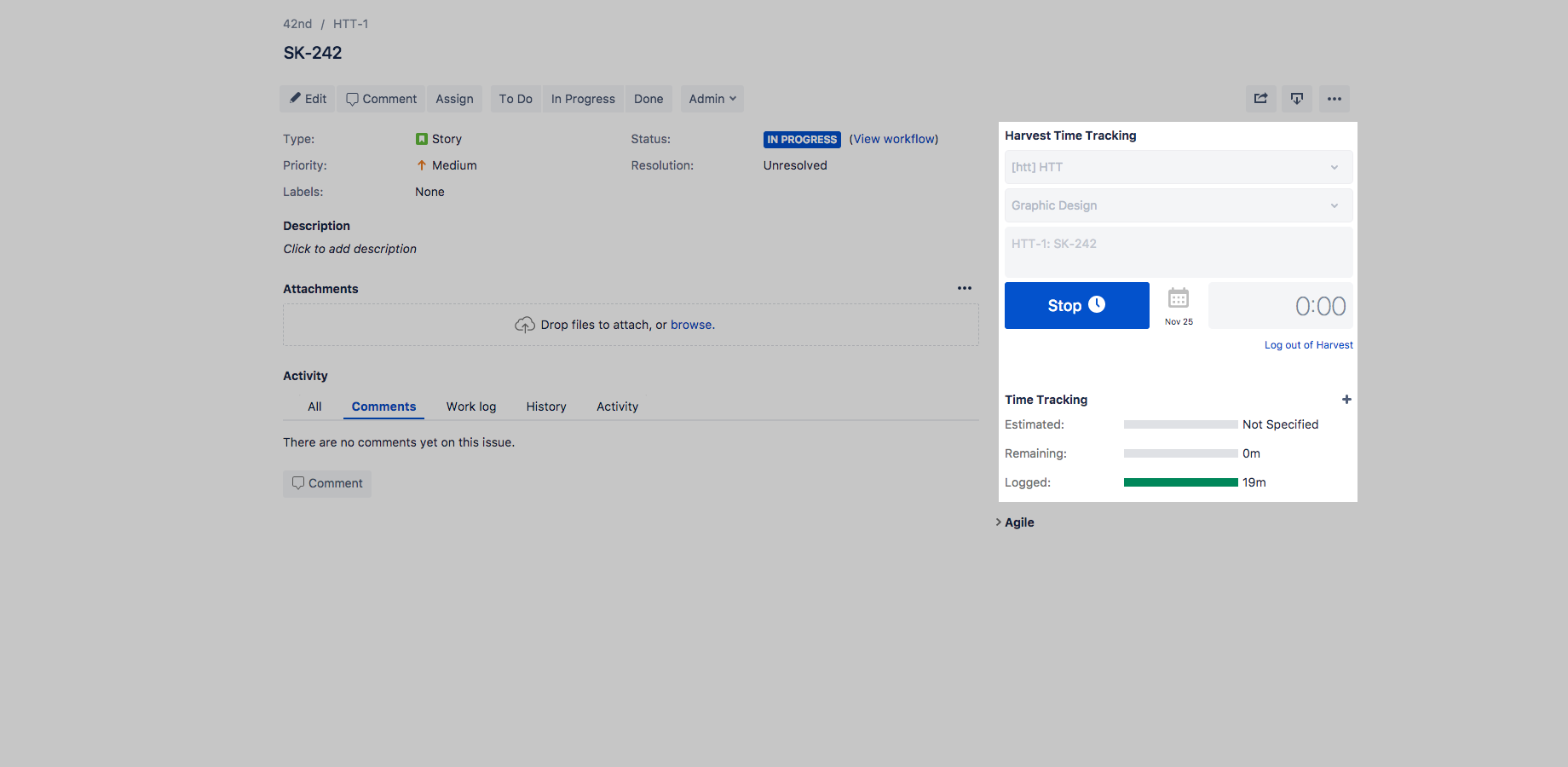The height and width of the screenshot is (767, 1568).
Task: Switch to the Work log tab
Action: [x=471, y=407]
